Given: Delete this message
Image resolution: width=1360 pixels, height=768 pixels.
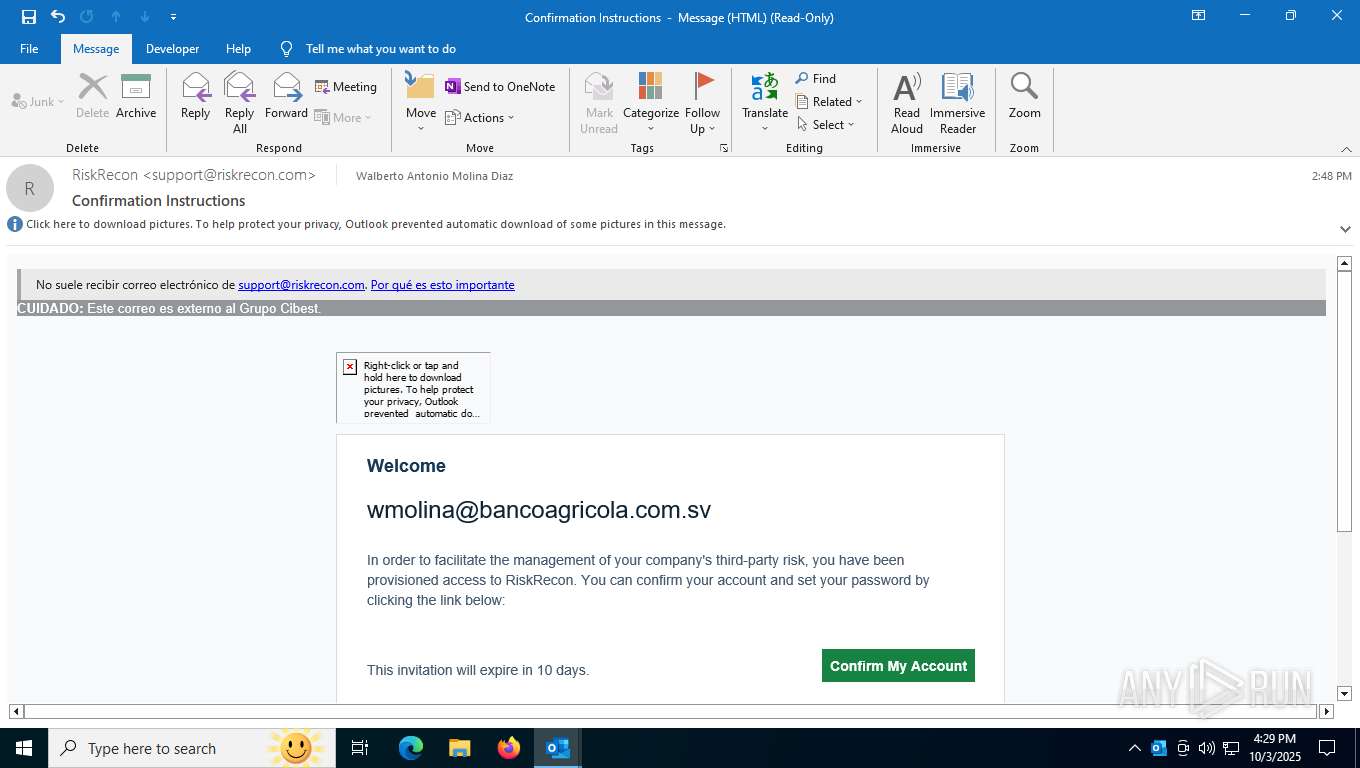Looking at the screenshot, I should pyautogui.click(x=92, y=96).
